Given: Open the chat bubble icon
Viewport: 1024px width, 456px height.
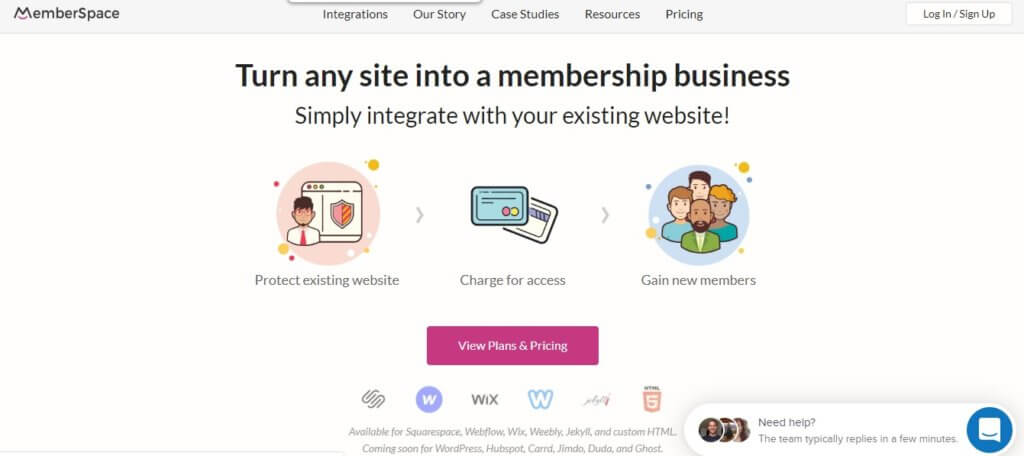Looking at the screenshot, I should pyautogui.click(x=989, y=430).
